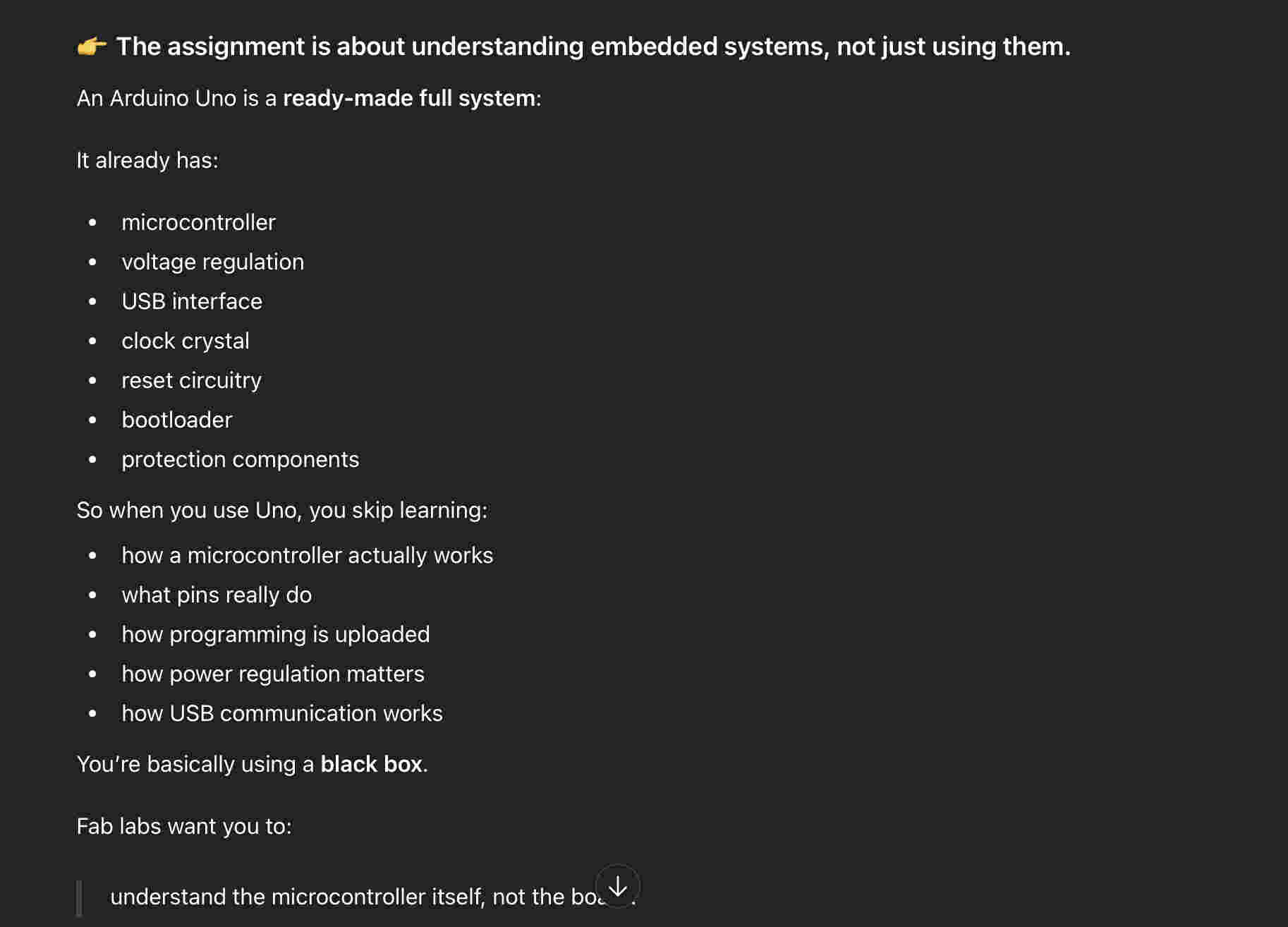Click the 'what pins really do' bullet
Viewport: 1288px width, 927px height.
tap(216, 595)
